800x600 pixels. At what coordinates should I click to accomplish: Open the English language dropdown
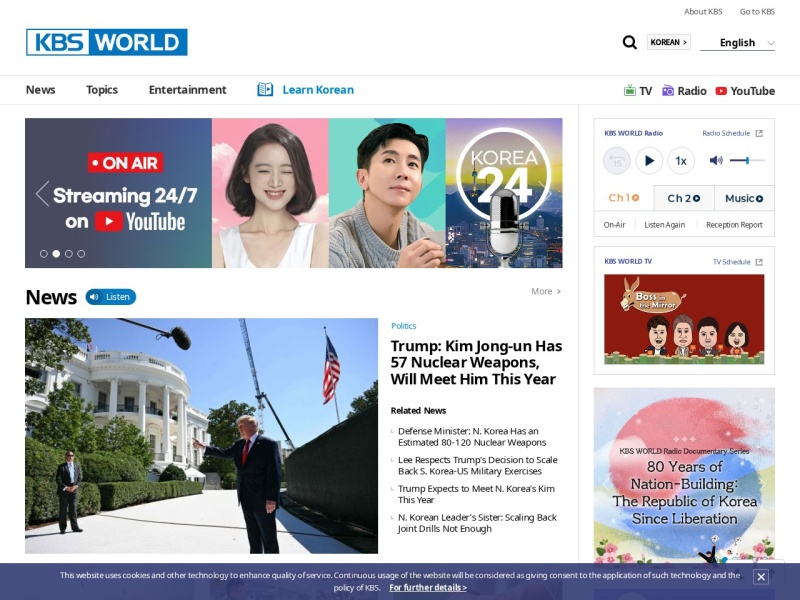pos(737,43)
